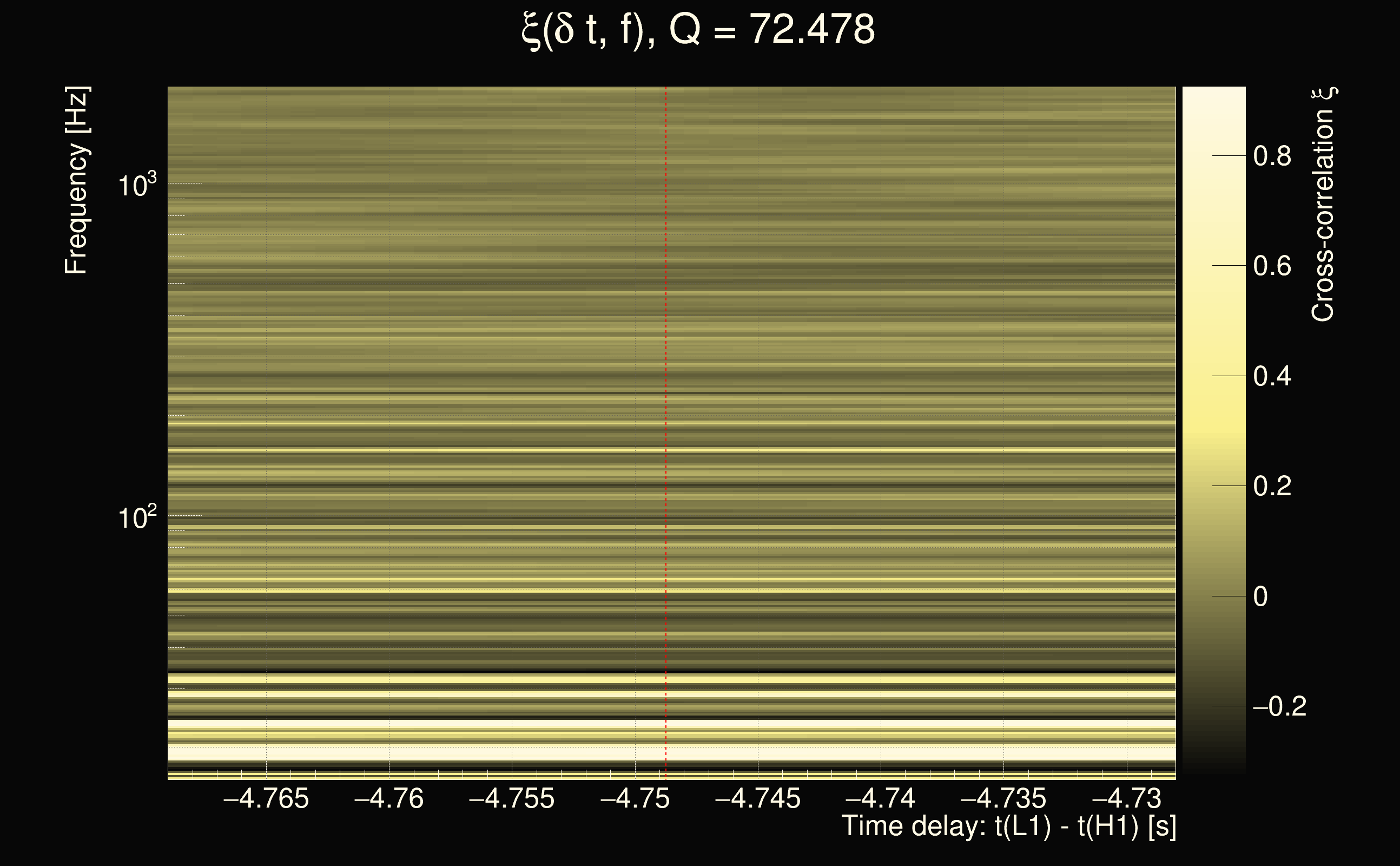1400x866 pixels.
Task: Click the plot title showing Q = 72.478
Action: tap(698, 30)
